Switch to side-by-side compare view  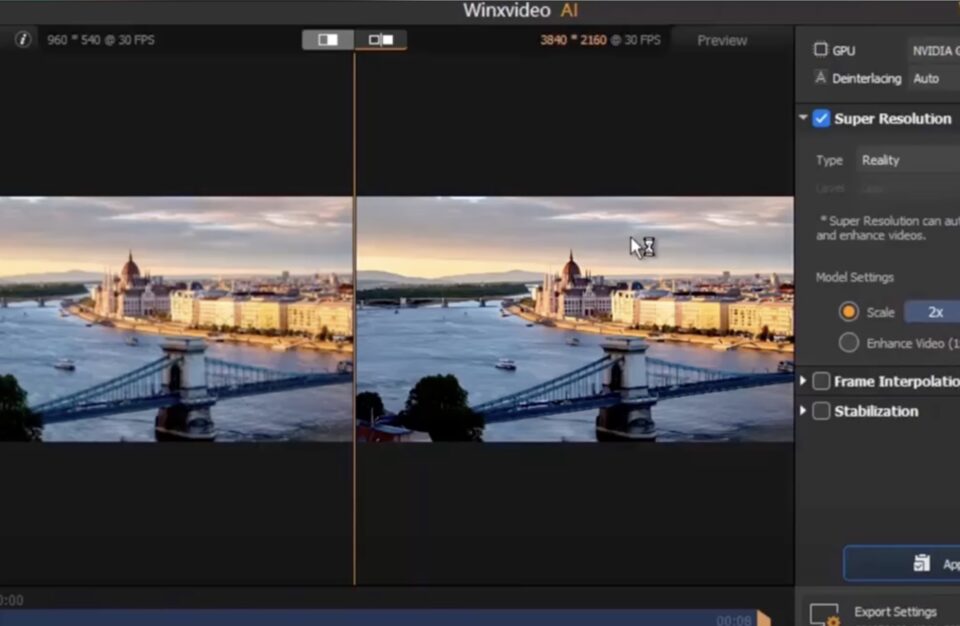pyautogui.click(x=380, y=40)
